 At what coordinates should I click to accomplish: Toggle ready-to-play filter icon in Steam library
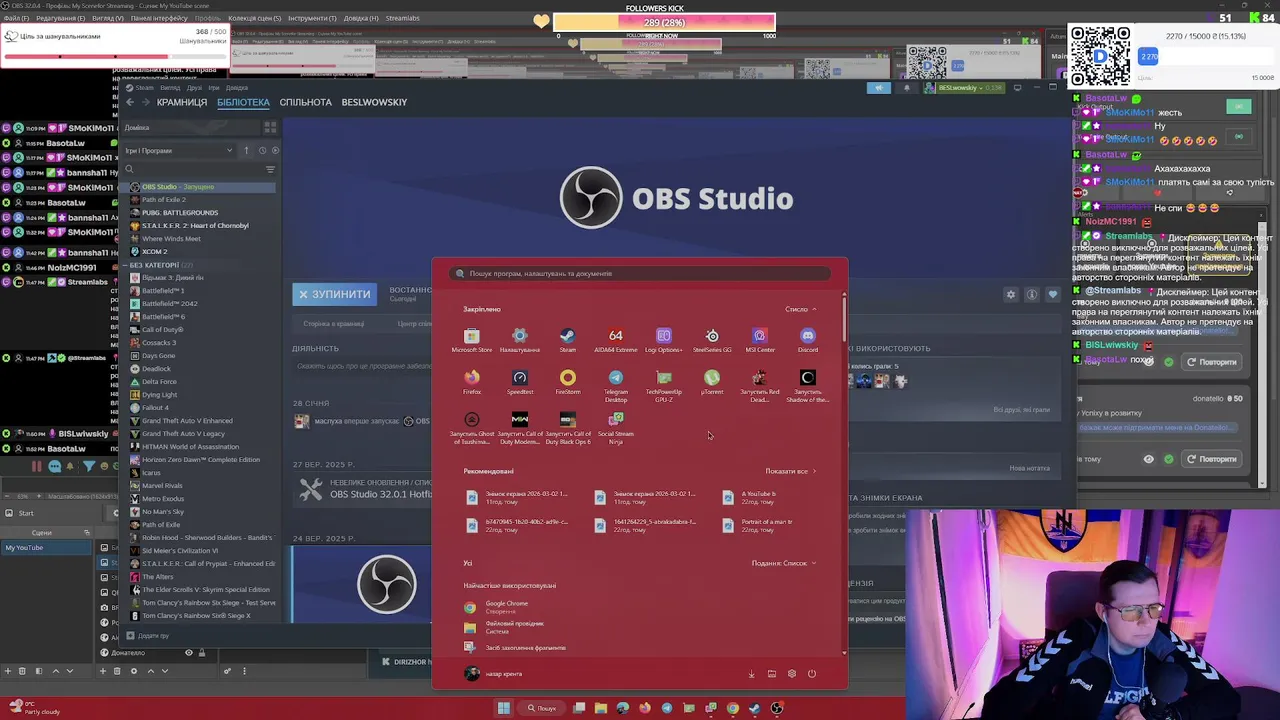(x=275, y=150)
